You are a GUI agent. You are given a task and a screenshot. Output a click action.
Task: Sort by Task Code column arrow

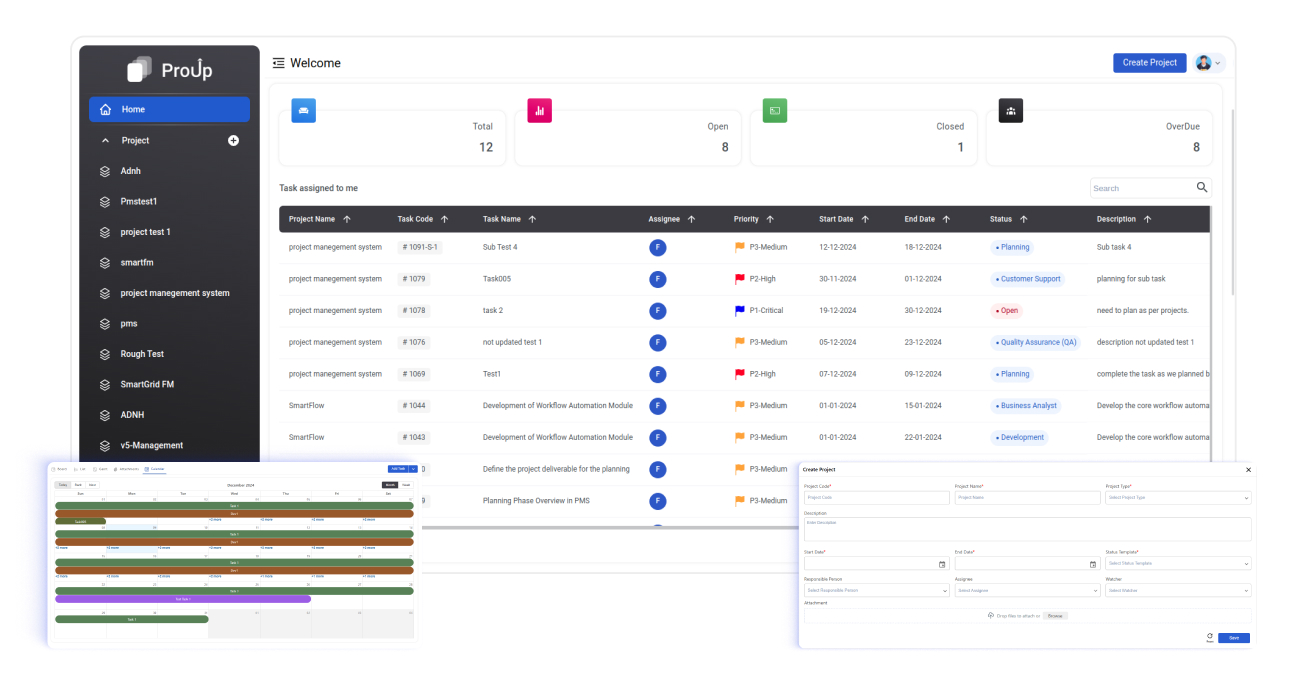click(444, 219)
